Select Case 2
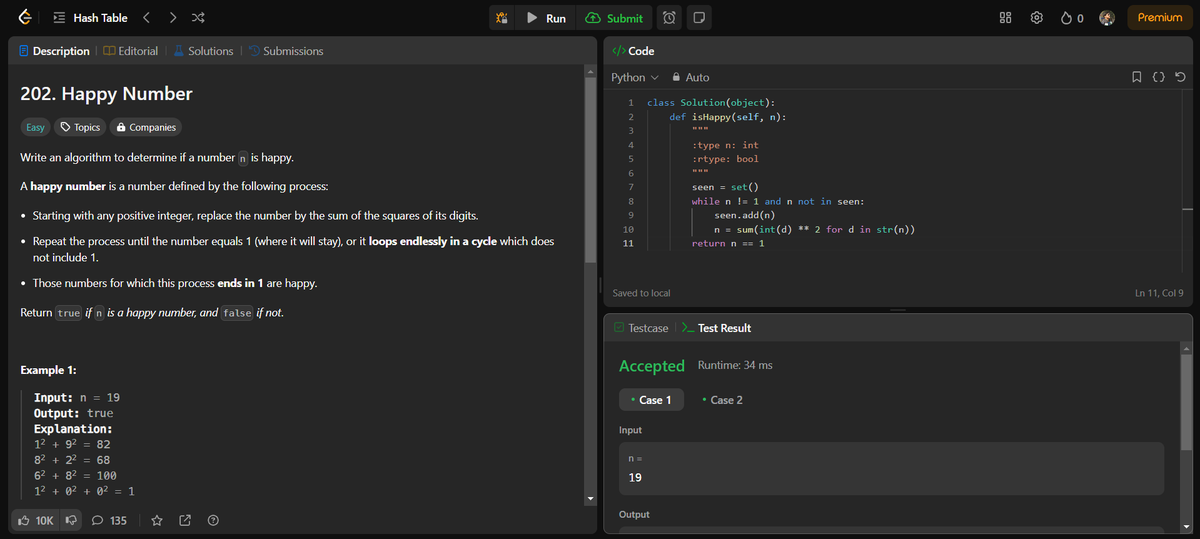Image resolution: width=1200 pixels, height=539 pixels. 721,400
